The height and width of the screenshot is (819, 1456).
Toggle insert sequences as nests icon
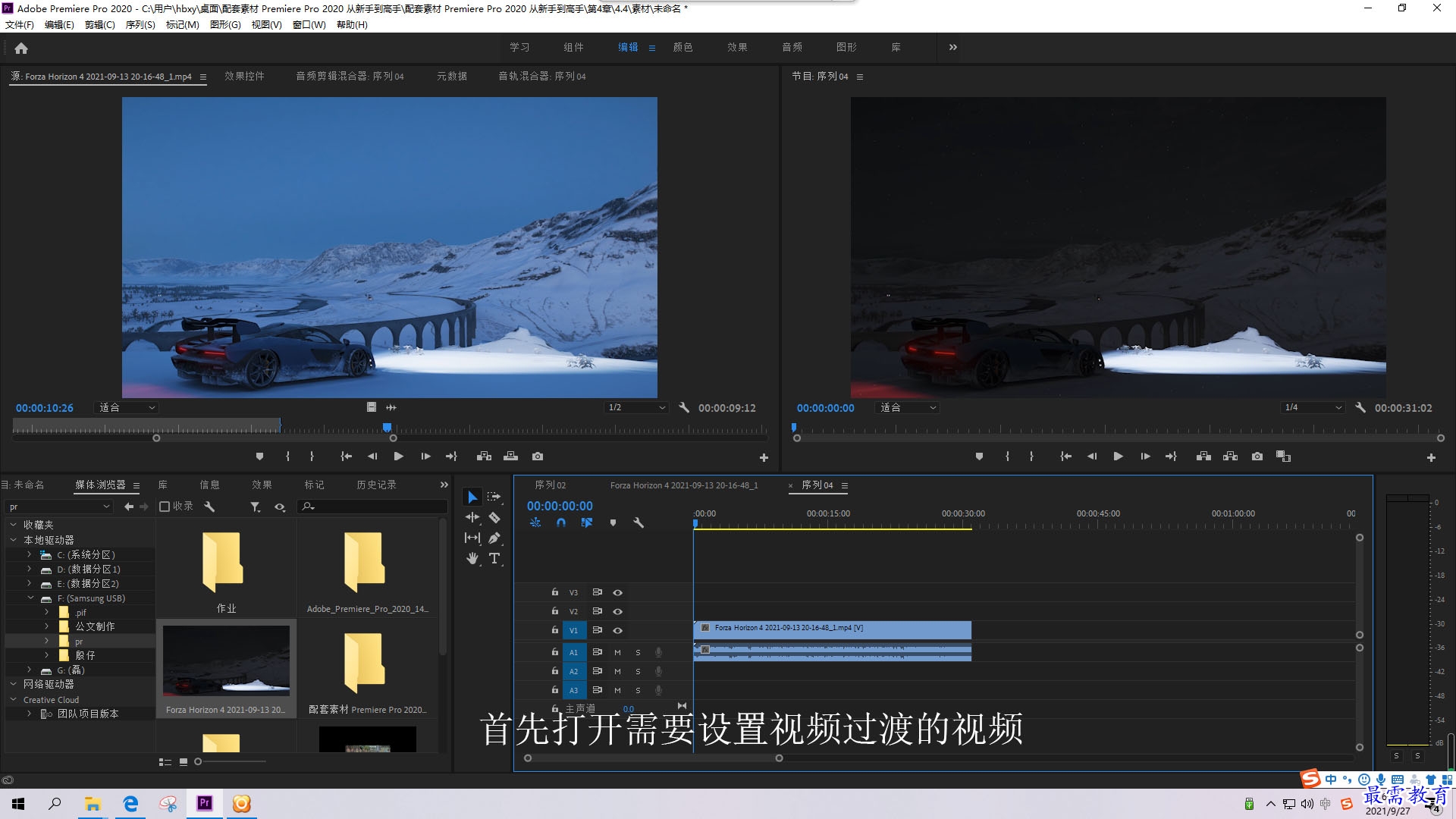[535, 522]
